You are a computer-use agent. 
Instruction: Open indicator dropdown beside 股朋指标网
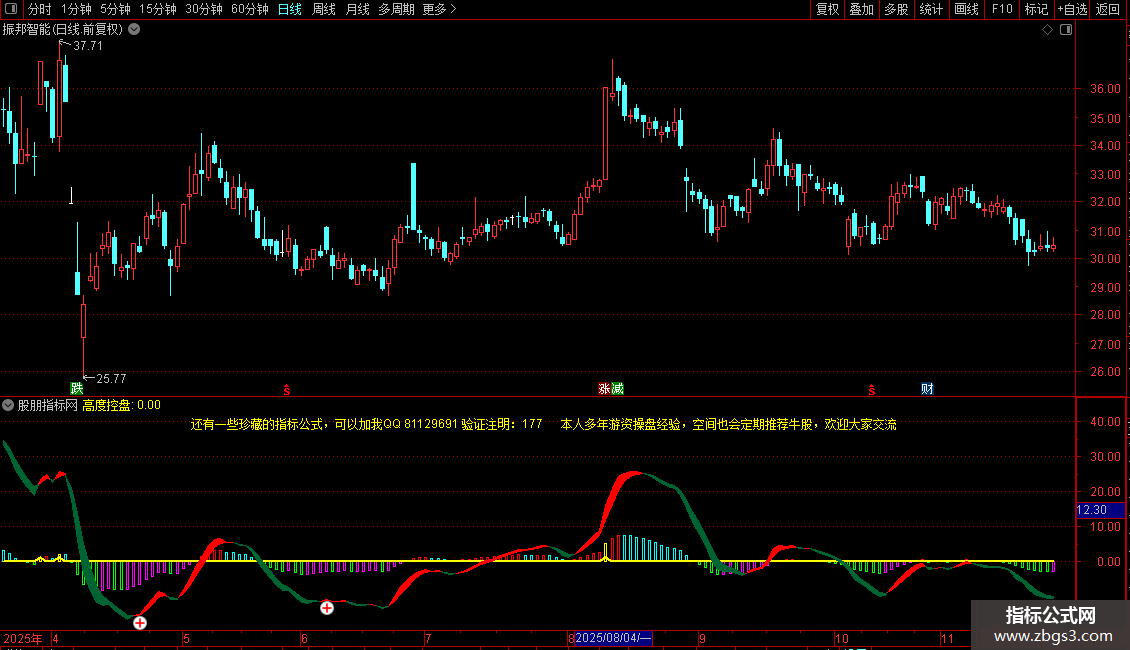[x=8, y=405]
